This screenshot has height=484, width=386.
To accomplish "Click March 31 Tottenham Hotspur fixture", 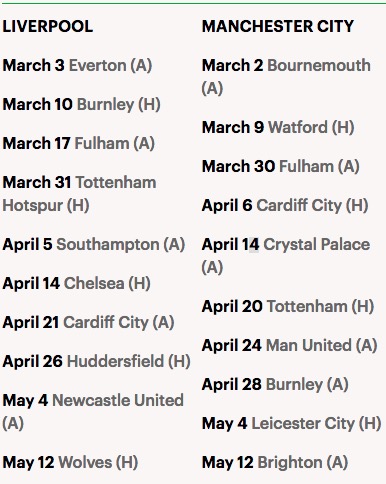I will point(79,194).
